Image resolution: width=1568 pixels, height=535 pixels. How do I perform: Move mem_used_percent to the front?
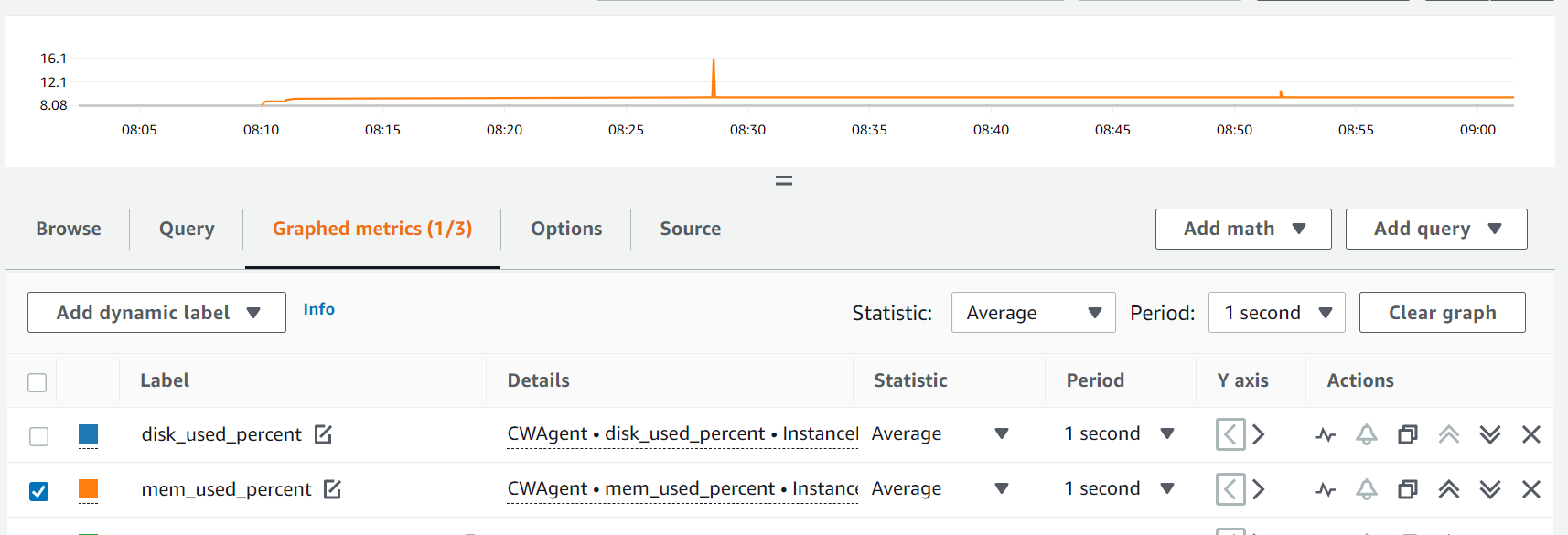(x=1448, y=489)
